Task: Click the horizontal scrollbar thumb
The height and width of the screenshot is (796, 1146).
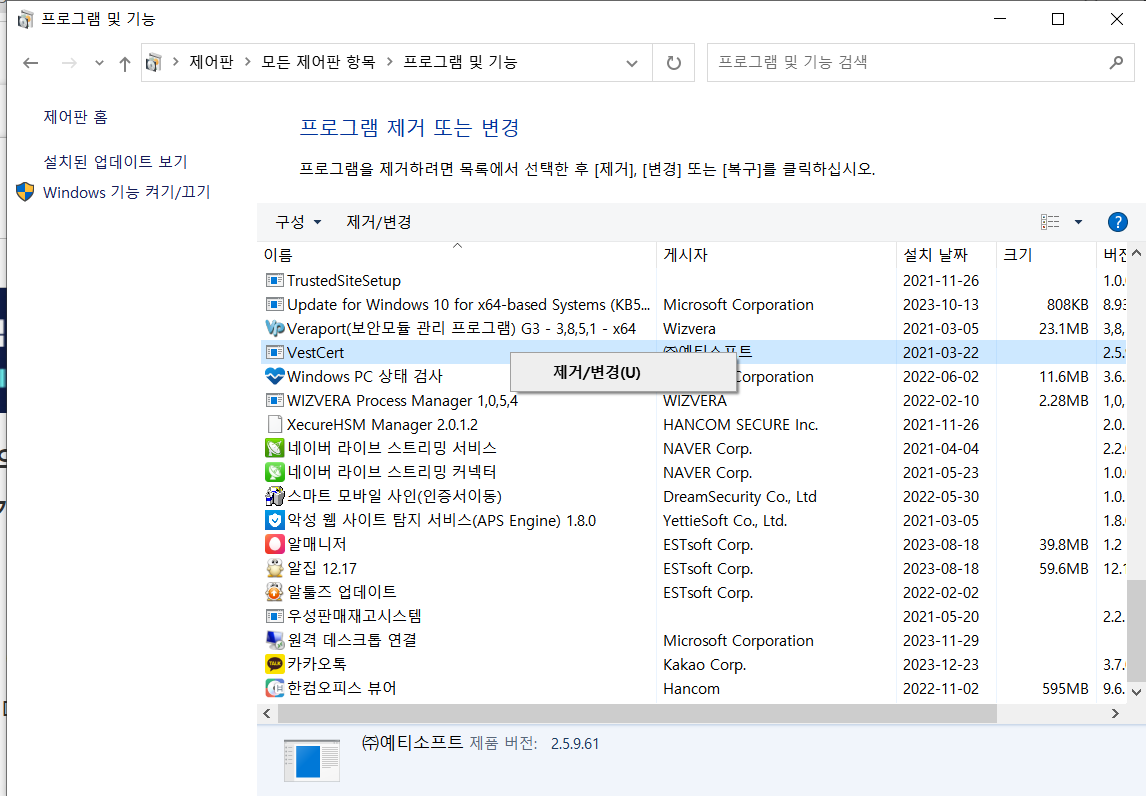Action: [x=637, y=713]
